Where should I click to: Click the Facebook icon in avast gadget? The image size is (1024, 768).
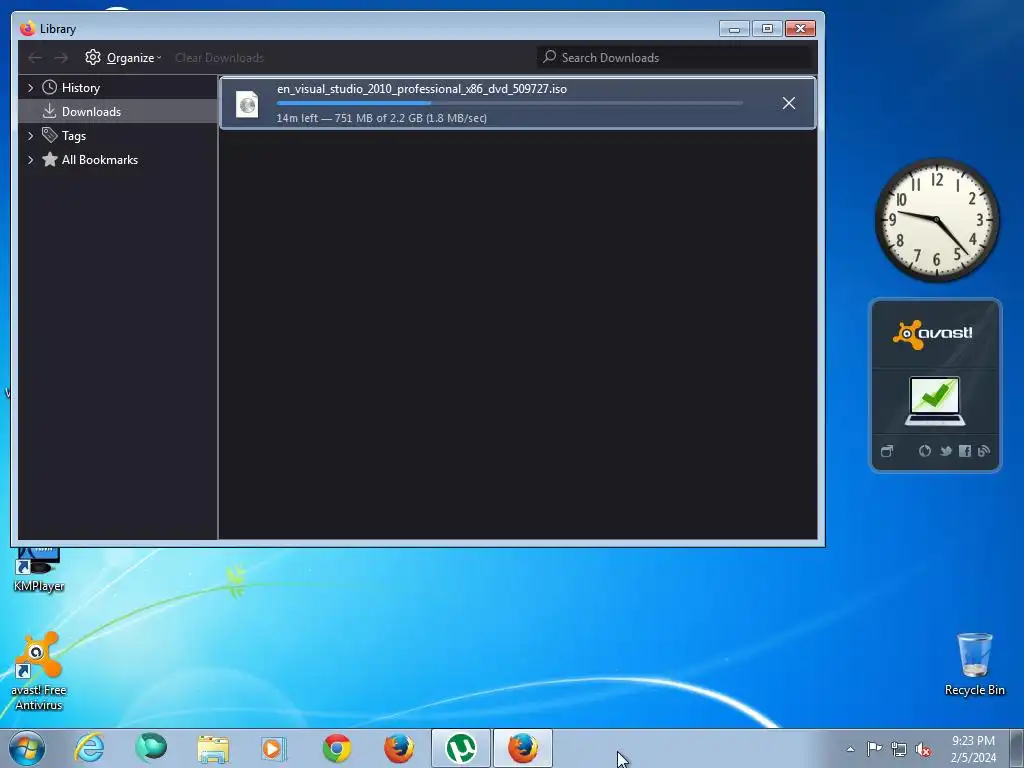point(965,451)
